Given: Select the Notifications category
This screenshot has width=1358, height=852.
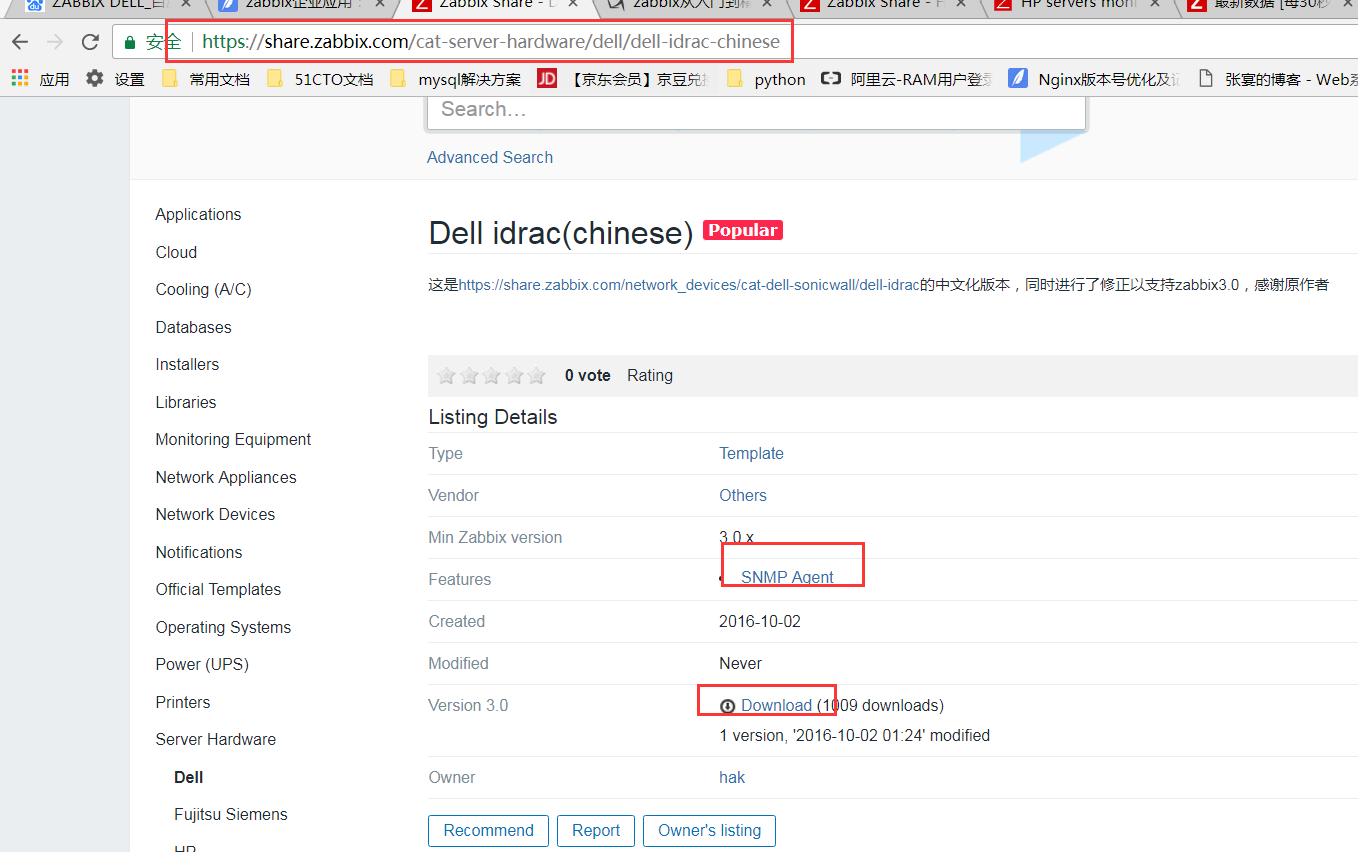Looking at the screenshot, I should pos(199,552).
